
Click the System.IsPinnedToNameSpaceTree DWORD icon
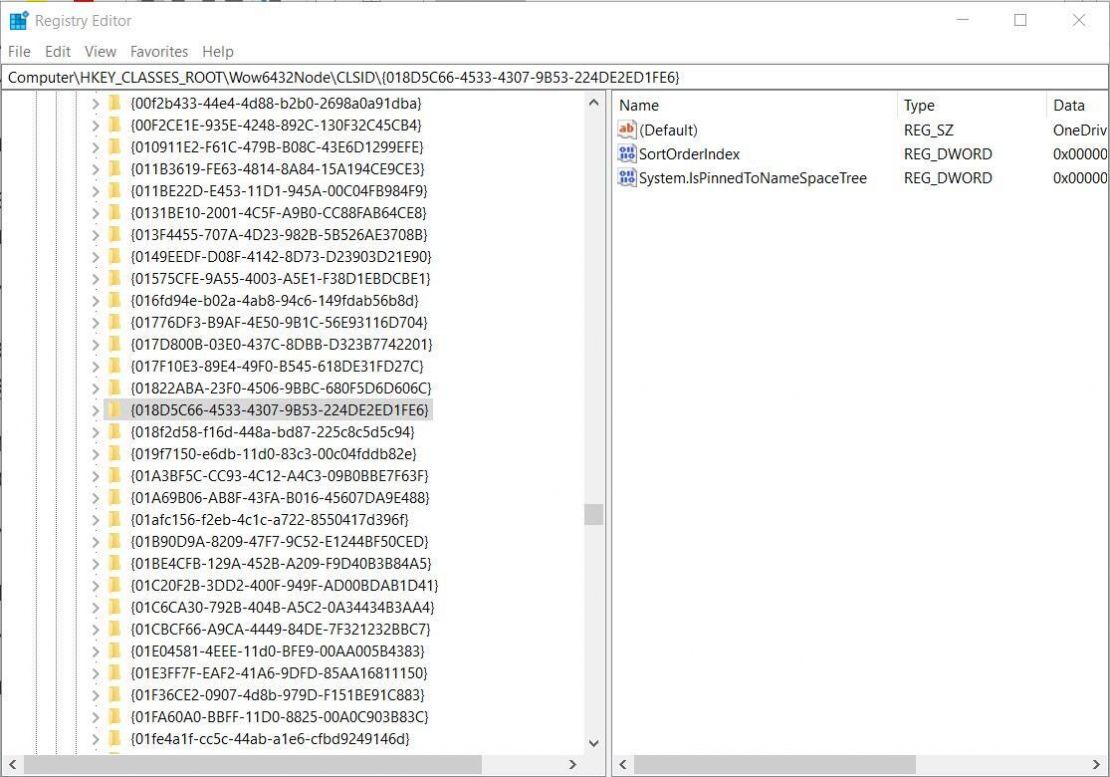click(x=625, y=177)
